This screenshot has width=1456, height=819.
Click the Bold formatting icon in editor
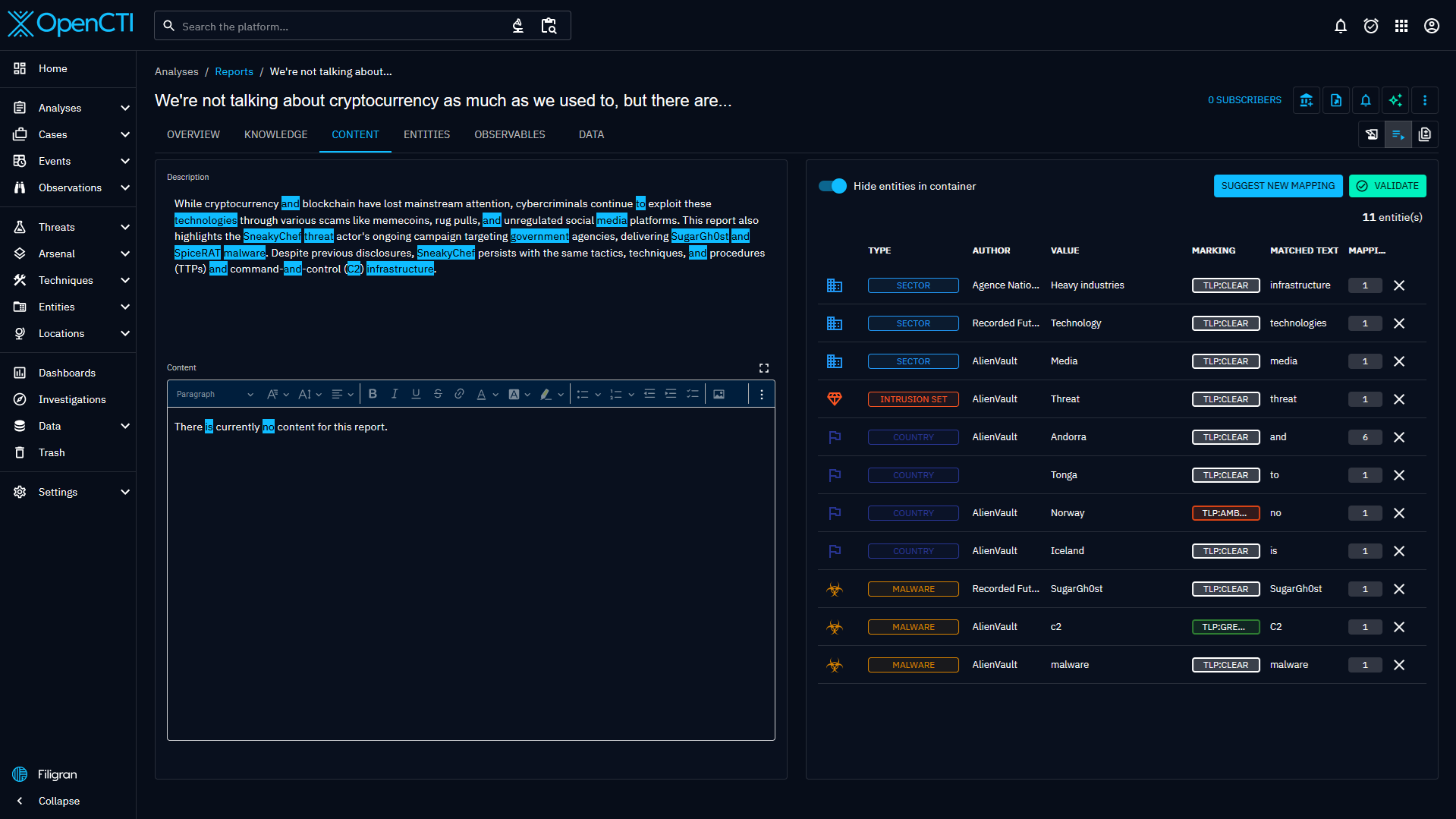(373, 394)
